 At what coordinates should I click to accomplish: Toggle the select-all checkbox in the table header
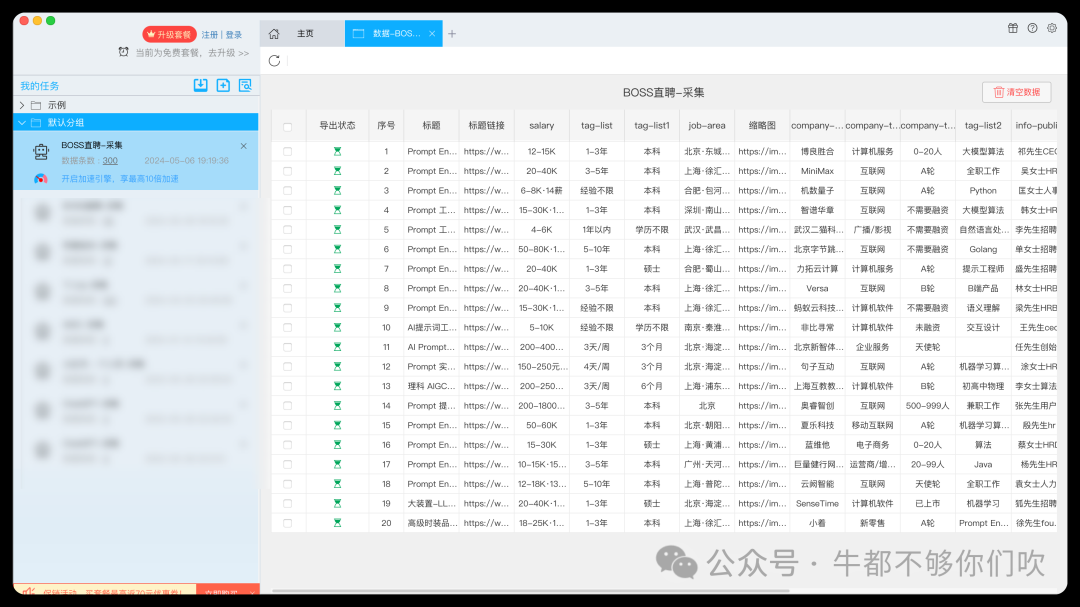coord(287,127)
